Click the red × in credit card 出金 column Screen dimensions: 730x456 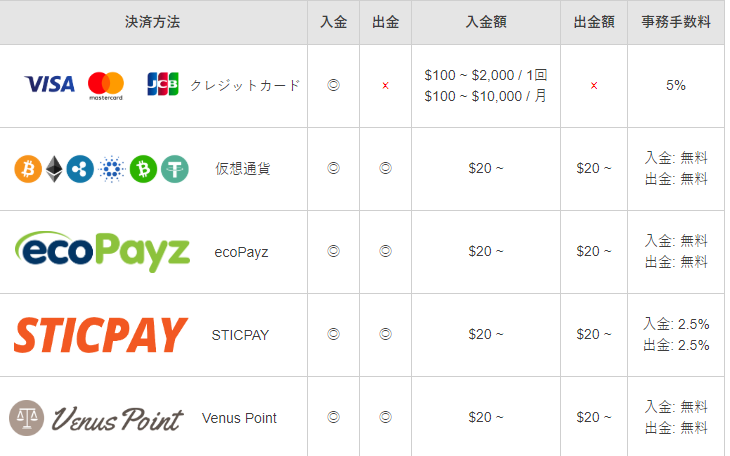pos(385,86)
